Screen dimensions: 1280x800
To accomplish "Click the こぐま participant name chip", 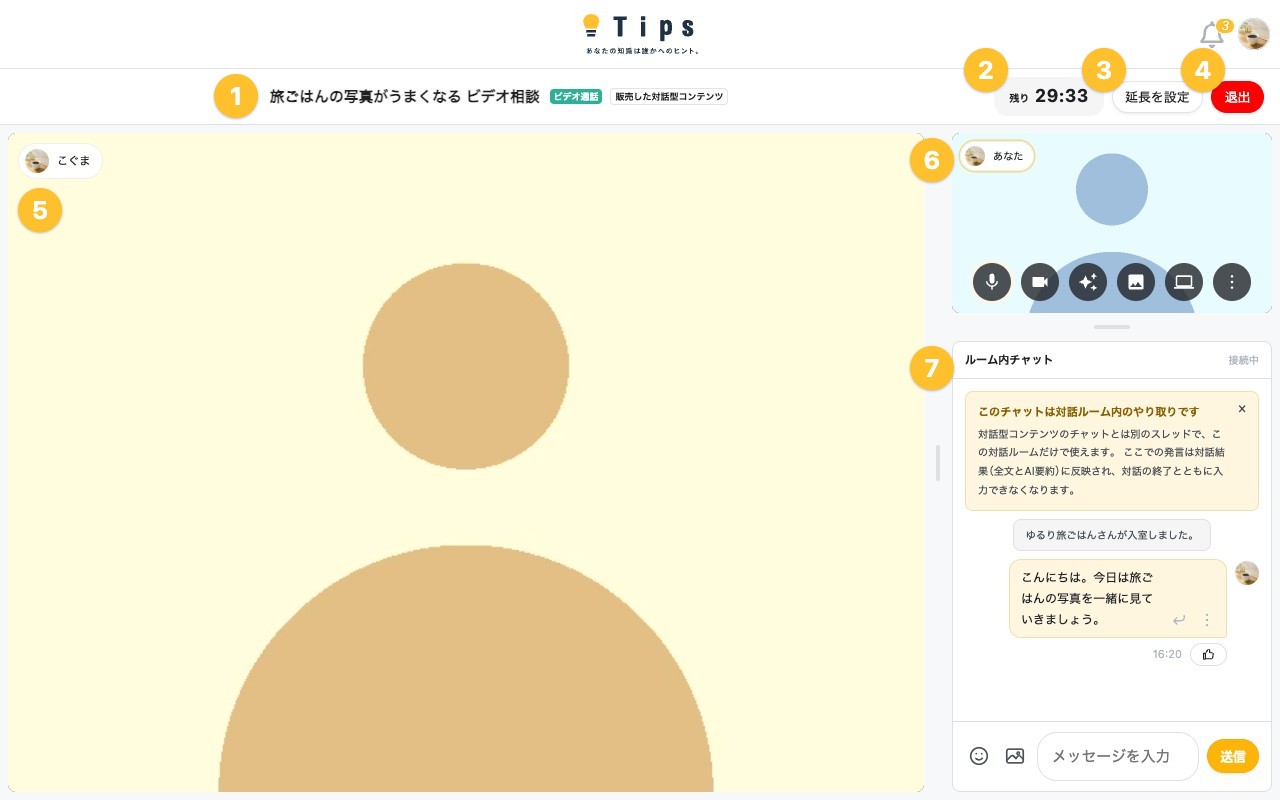I will click(61, 161).
